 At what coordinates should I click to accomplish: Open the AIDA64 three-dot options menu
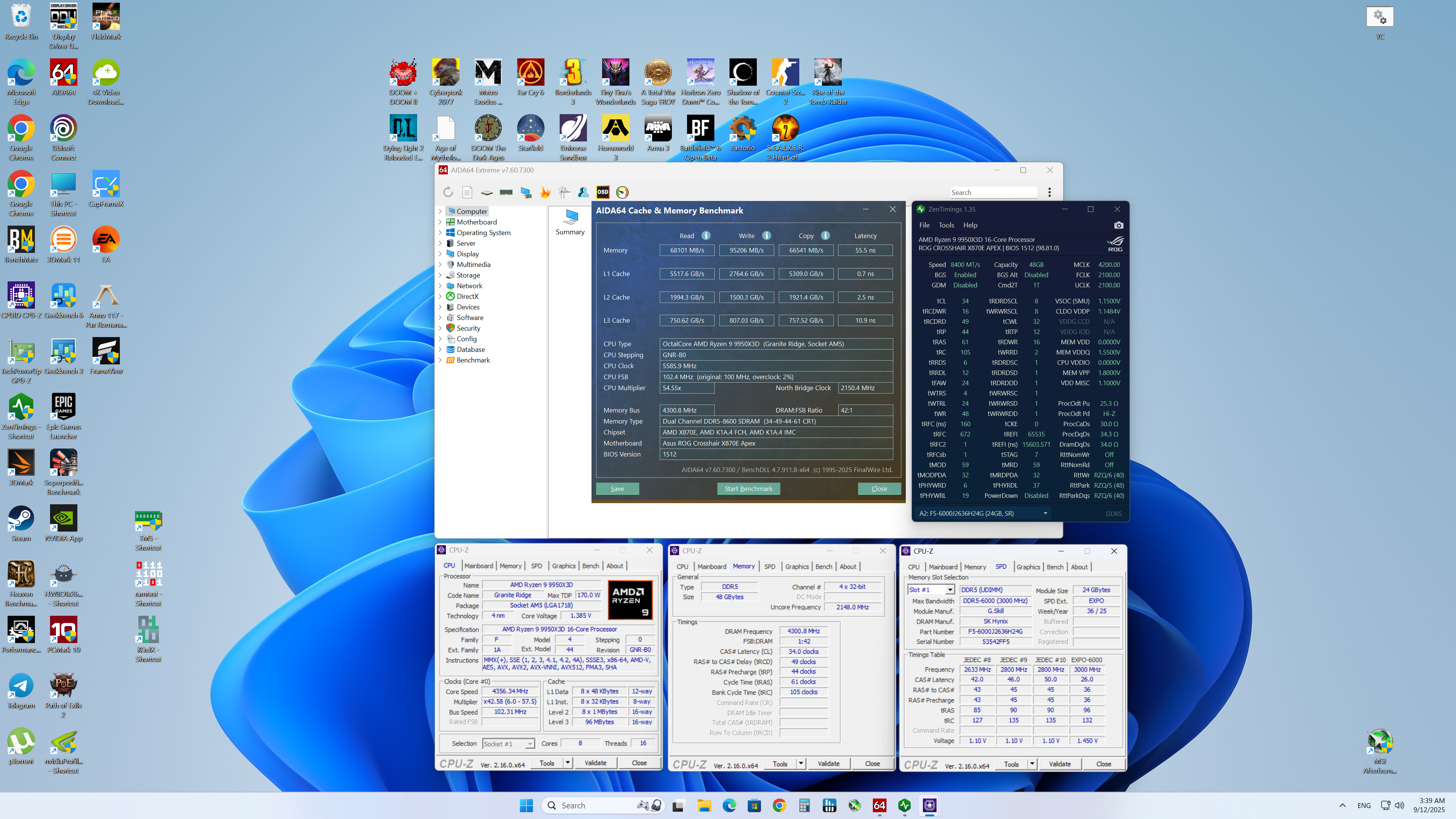point(1049,192)
